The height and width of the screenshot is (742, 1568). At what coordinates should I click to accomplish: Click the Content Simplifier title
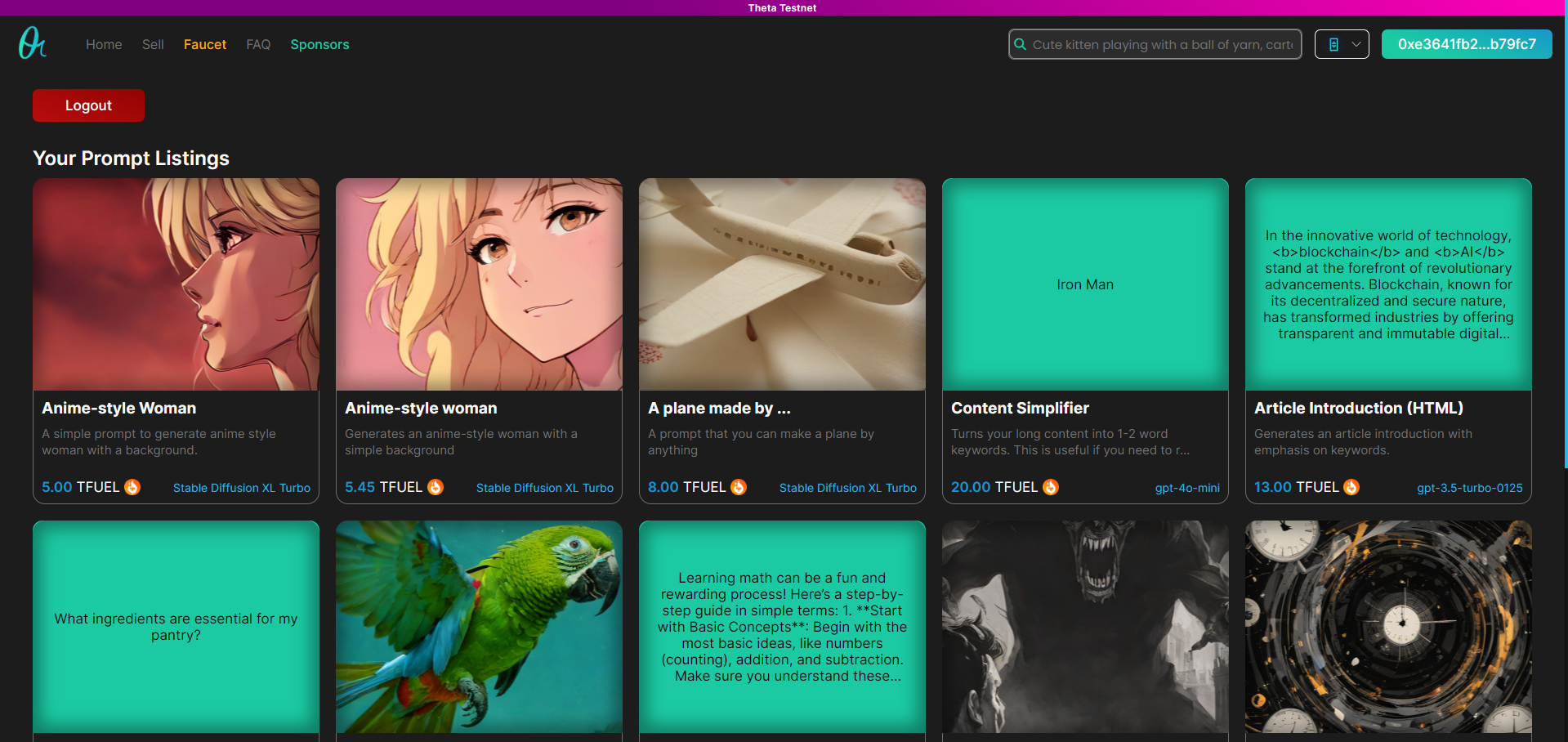click(x=1020, y=408)
